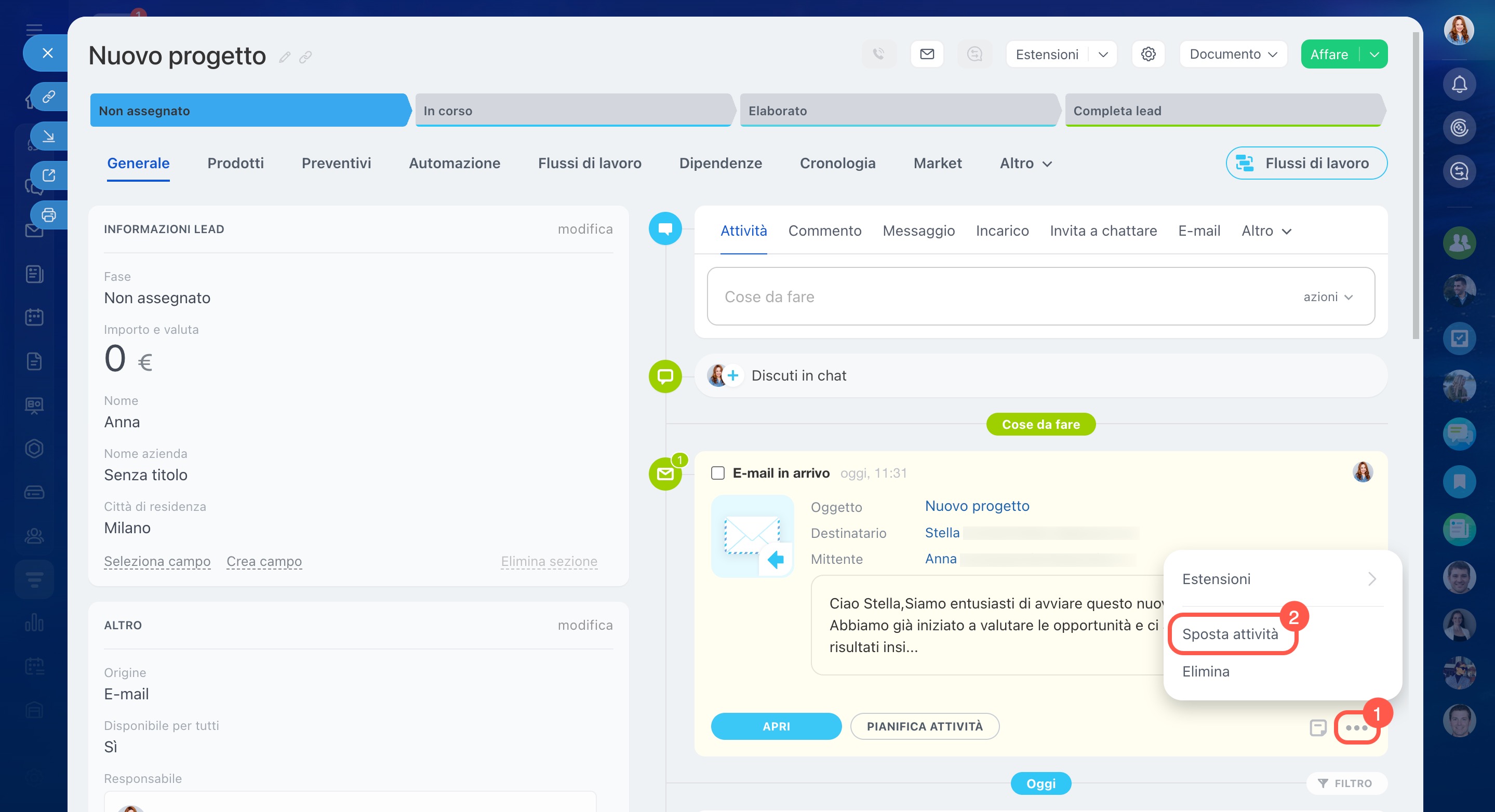Select the In corso pipeline stage
This screenshot has width=1495, height=812.
tap(572, 110)
